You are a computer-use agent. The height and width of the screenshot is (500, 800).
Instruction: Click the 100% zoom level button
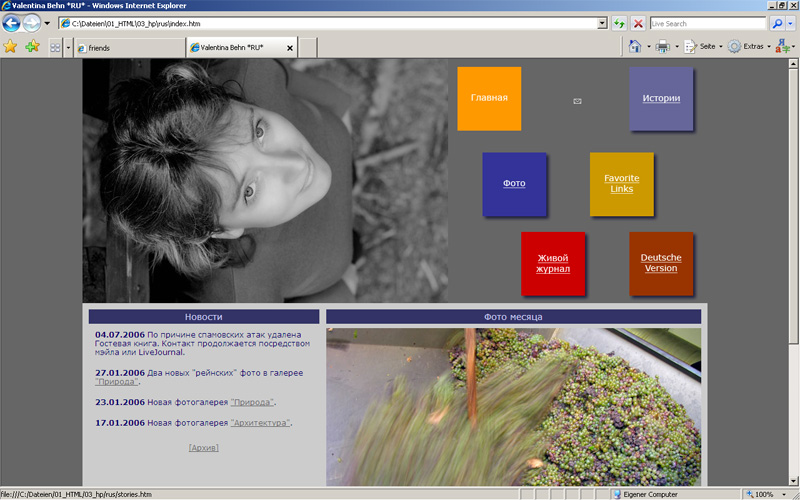[x=760, y=494]
